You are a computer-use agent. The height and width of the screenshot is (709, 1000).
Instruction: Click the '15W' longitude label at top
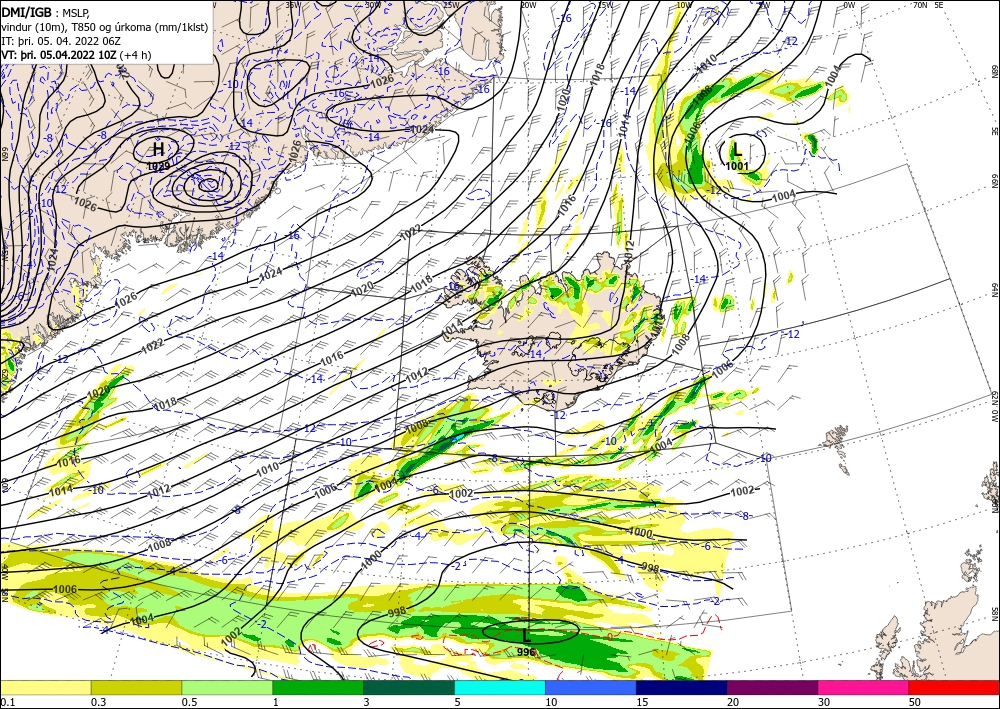(606, 5)
